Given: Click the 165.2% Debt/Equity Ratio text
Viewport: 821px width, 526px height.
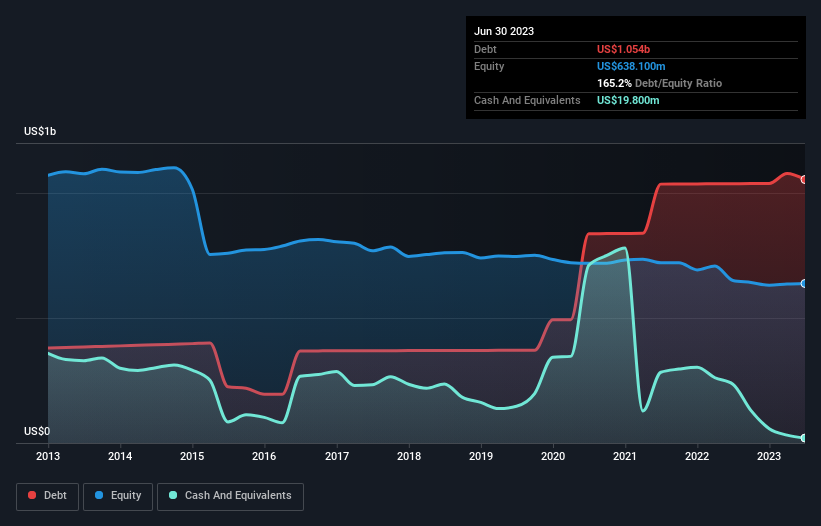Looking at the screenshot, I should coord(659,83).
